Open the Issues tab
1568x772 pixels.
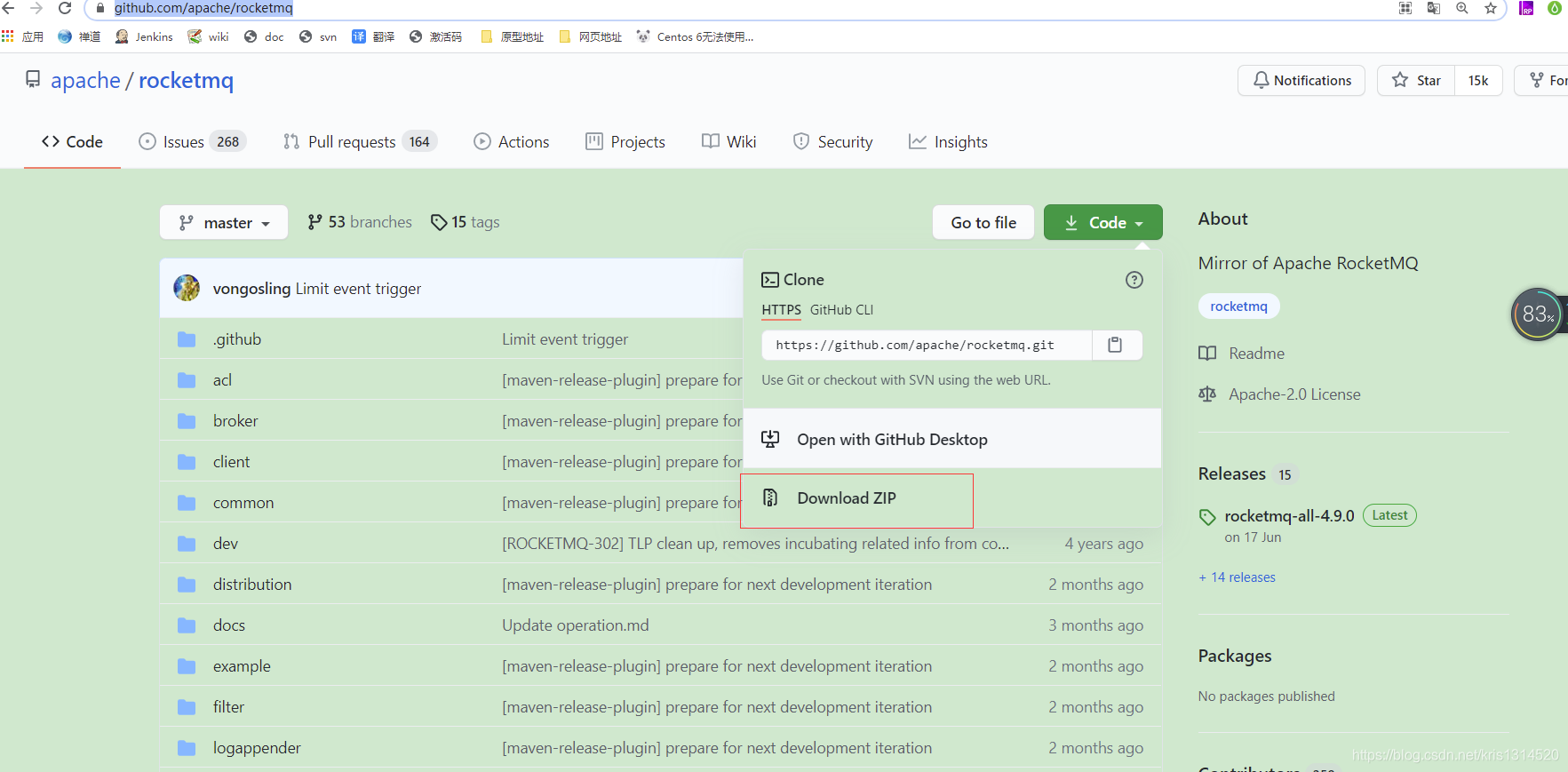[x=193, y=142]
